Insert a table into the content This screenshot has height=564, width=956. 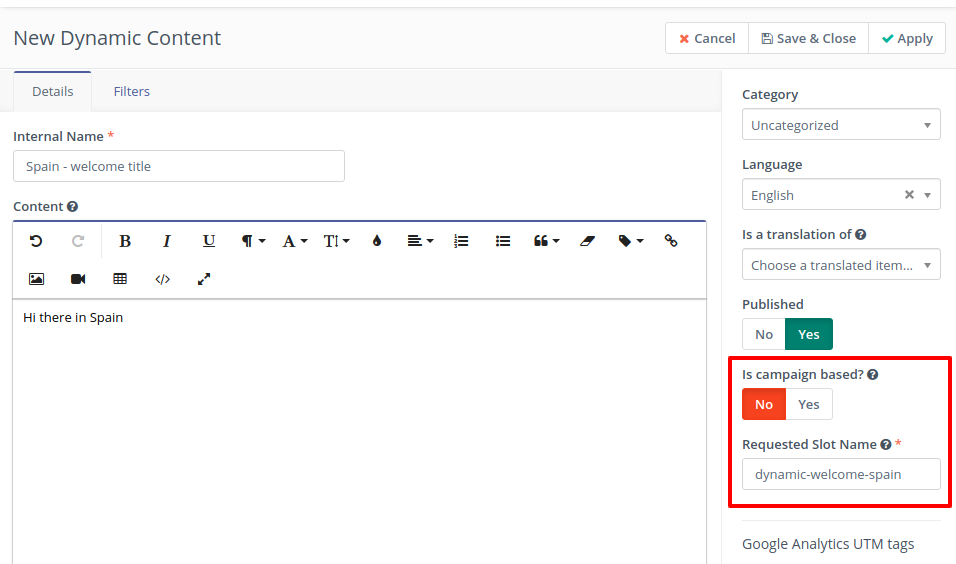pos(120,279)
